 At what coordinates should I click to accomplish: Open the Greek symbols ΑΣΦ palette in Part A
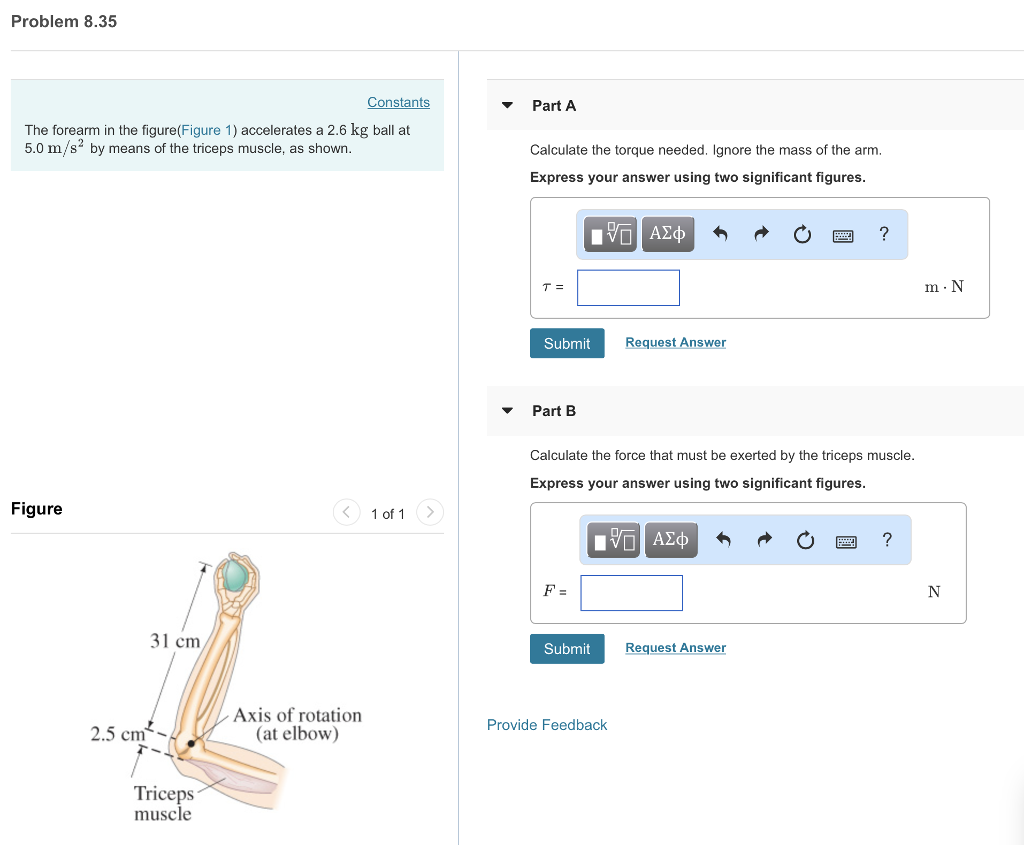pos(668,233)
